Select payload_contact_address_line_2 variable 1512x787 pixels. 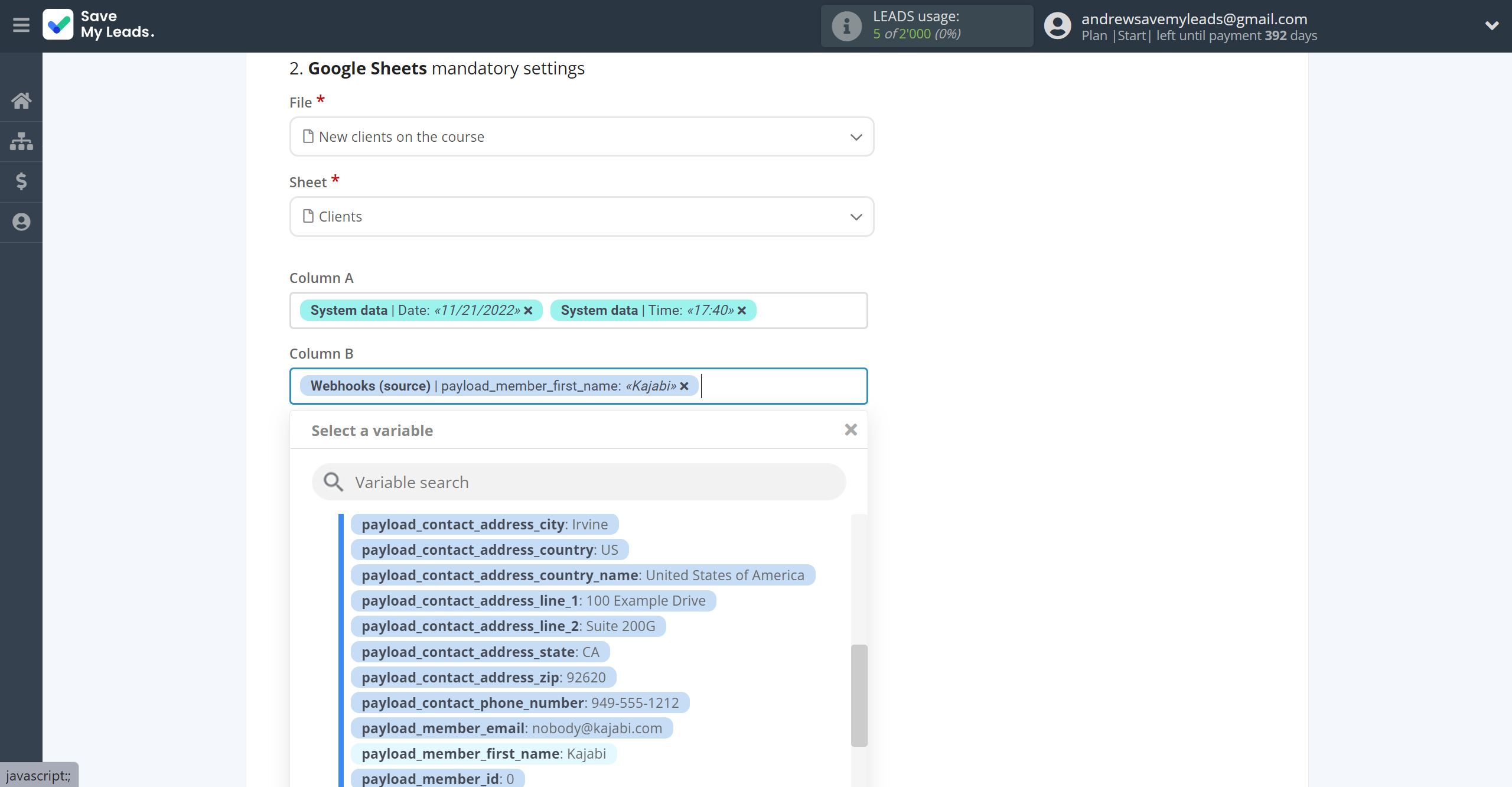509,626
